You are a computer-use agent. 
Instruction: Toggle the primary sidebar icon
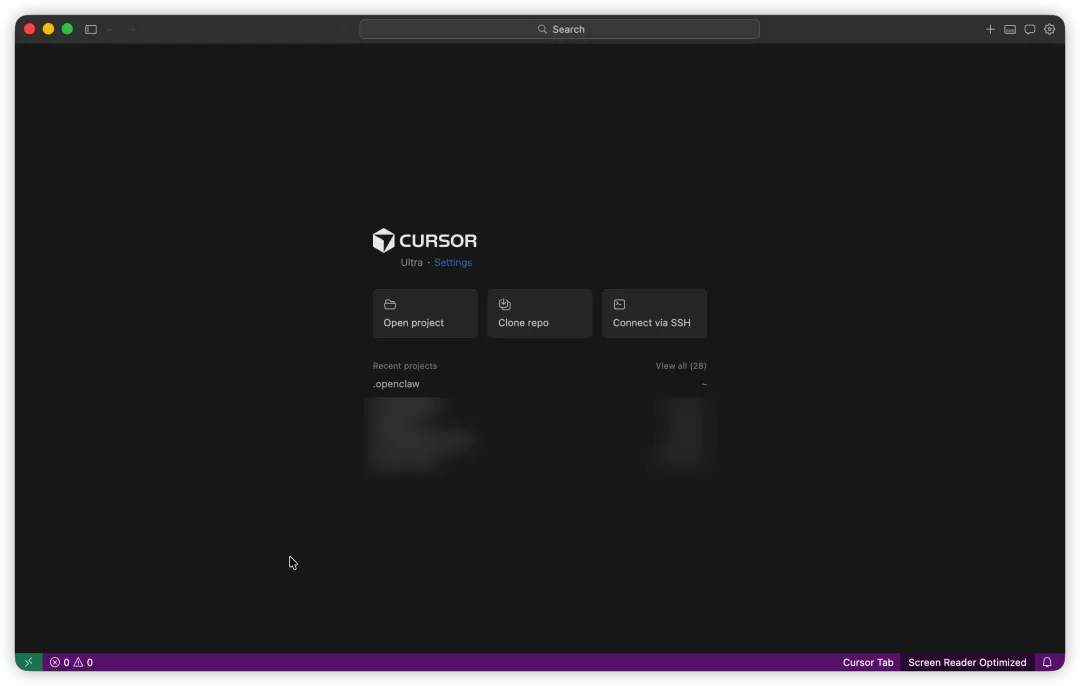(x=91, y=29)
